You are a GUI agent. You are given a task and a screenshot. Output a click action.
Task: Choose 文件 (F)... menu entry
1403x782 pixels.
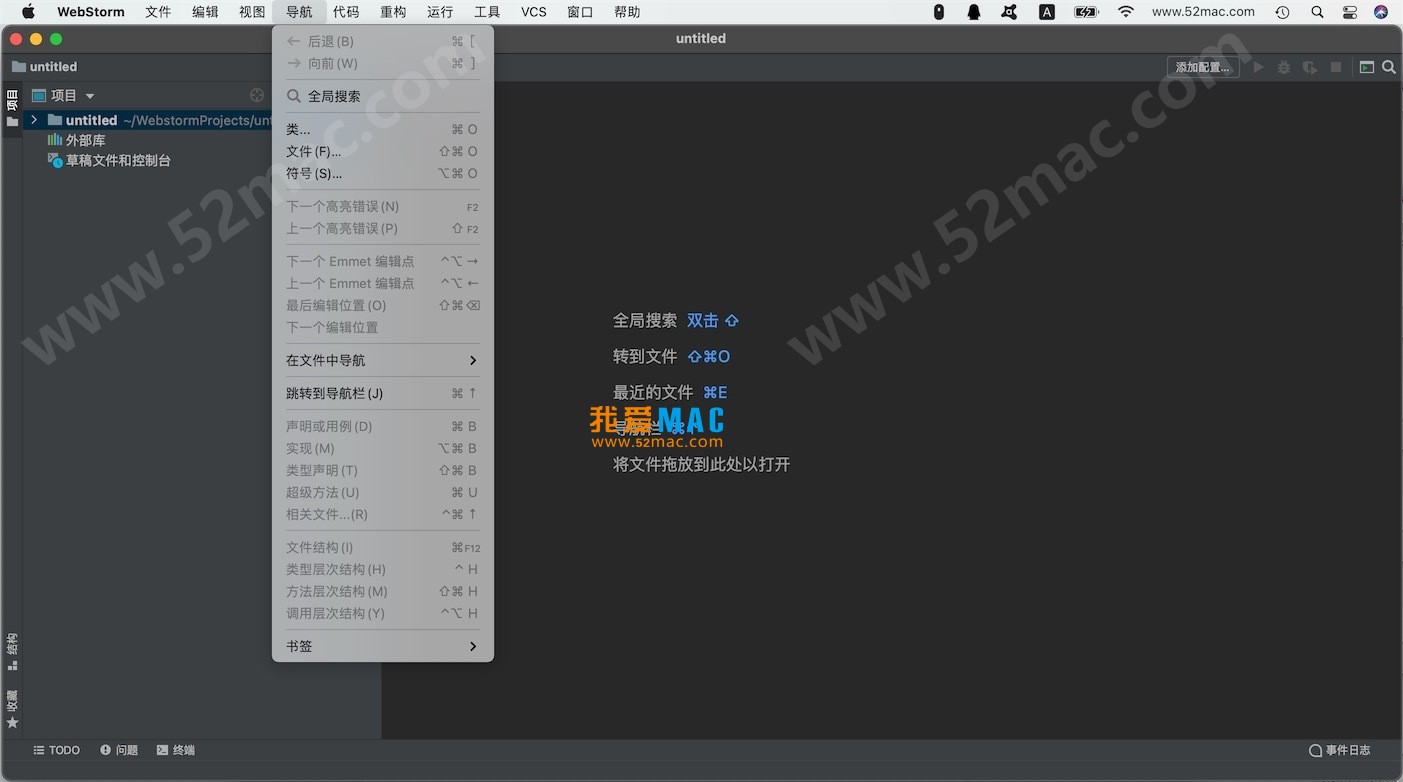[x=382, y=151]
